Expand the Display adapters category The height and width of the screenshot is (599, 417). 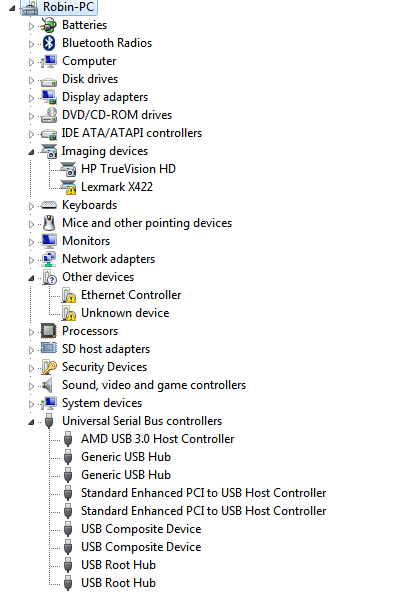pyautogui.click(x=31, y=98)
